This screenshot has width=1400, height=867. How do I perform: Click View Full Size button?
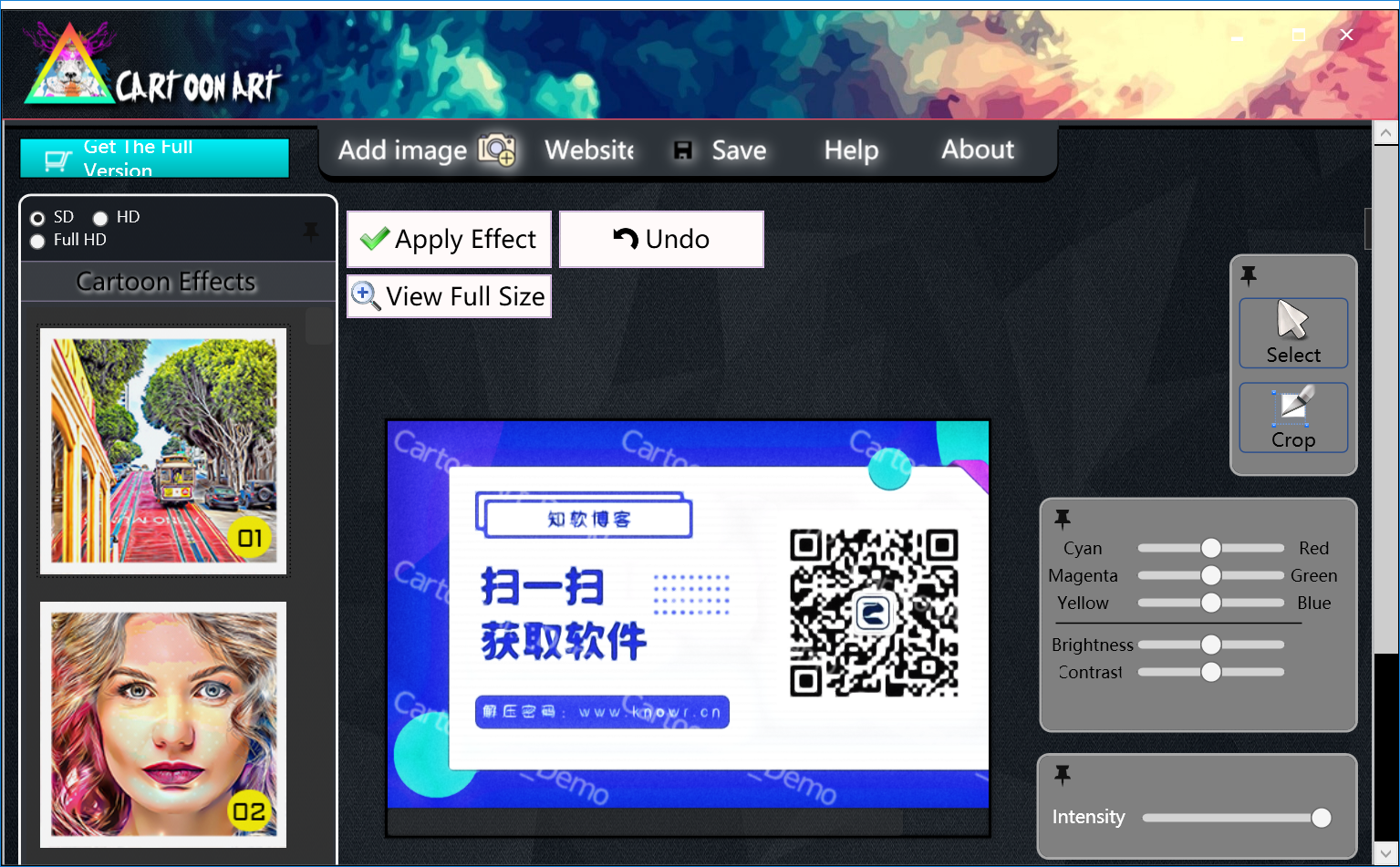pos(449,296)
